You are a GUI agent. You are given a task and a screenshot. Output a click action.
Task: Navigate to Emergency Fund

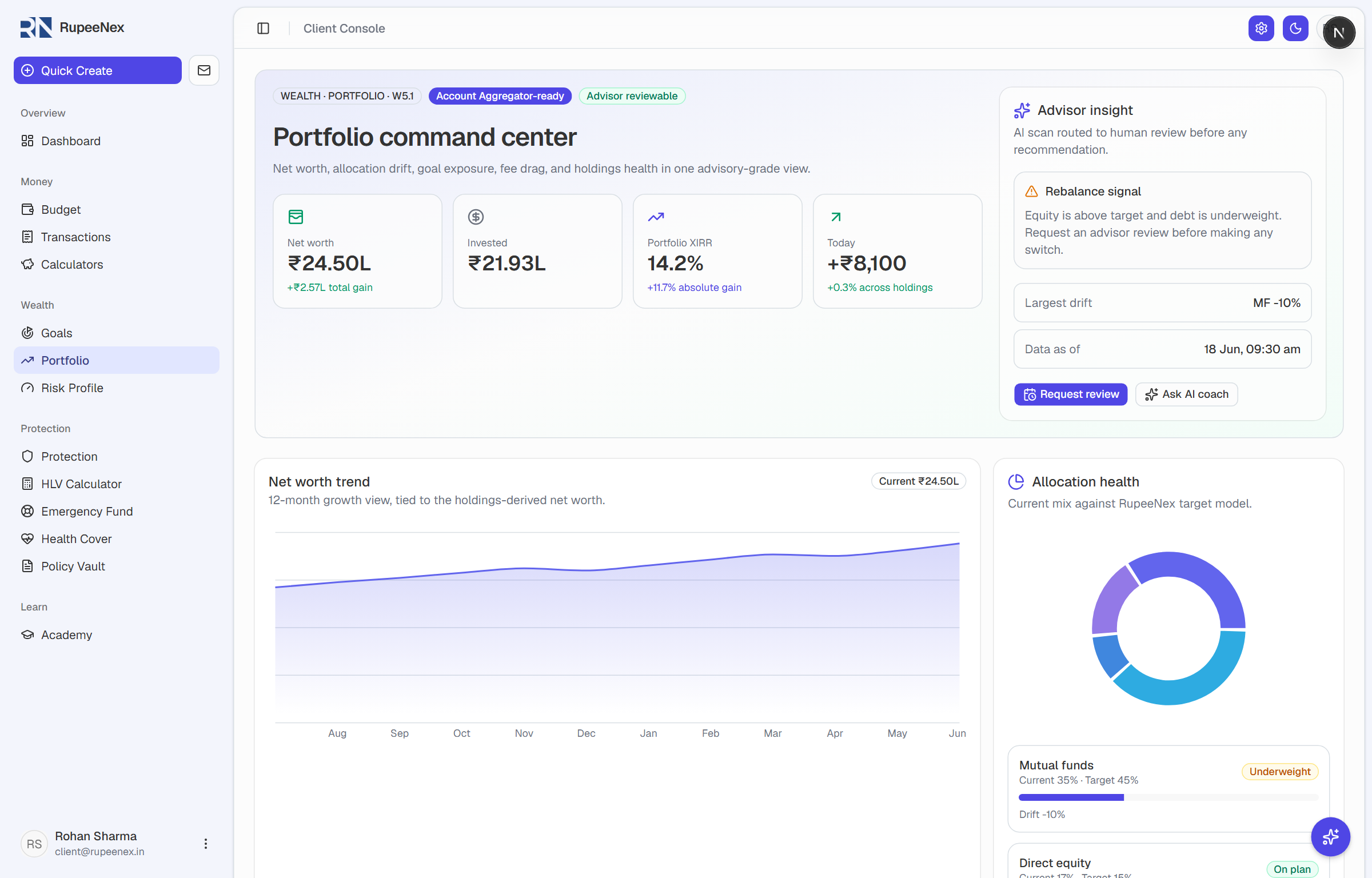click(117, 511)
